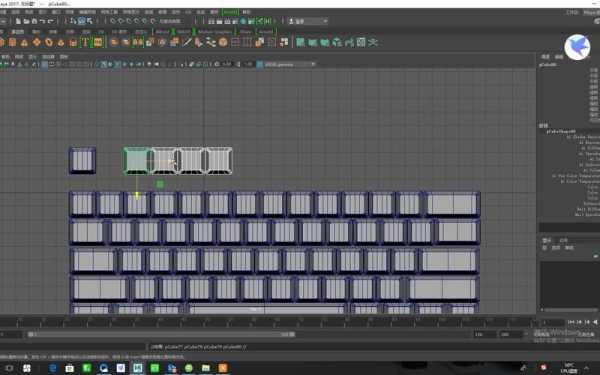Open the Arnold menu
Image resolution: width=600 pixels, height=375 pixels.
pos(230,12)
